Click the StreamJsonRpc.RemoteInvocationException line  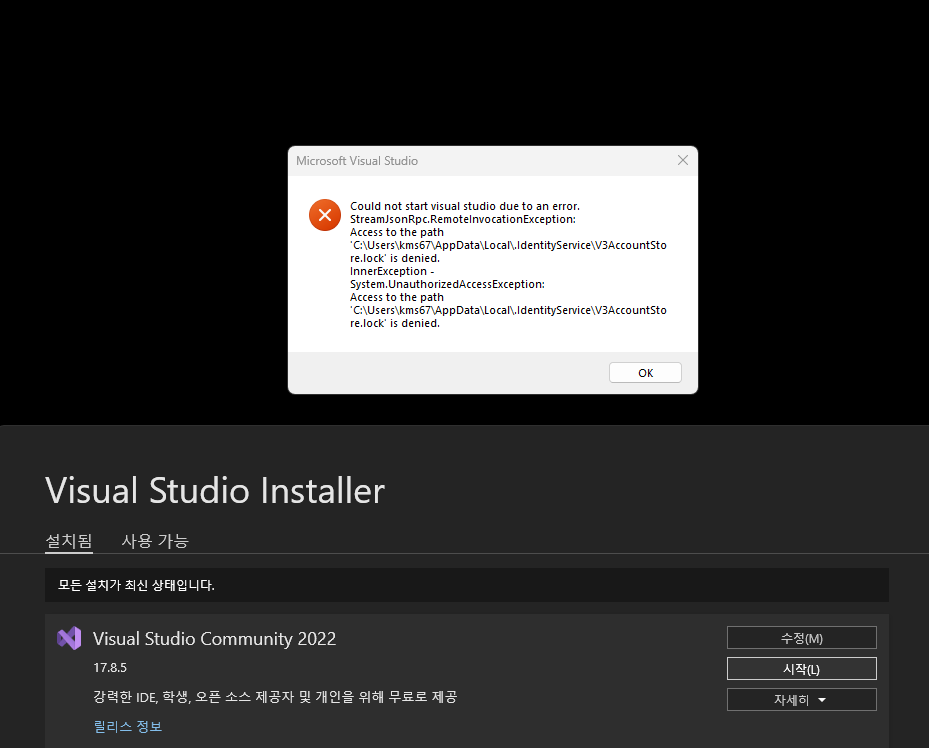tap(463, 219)
